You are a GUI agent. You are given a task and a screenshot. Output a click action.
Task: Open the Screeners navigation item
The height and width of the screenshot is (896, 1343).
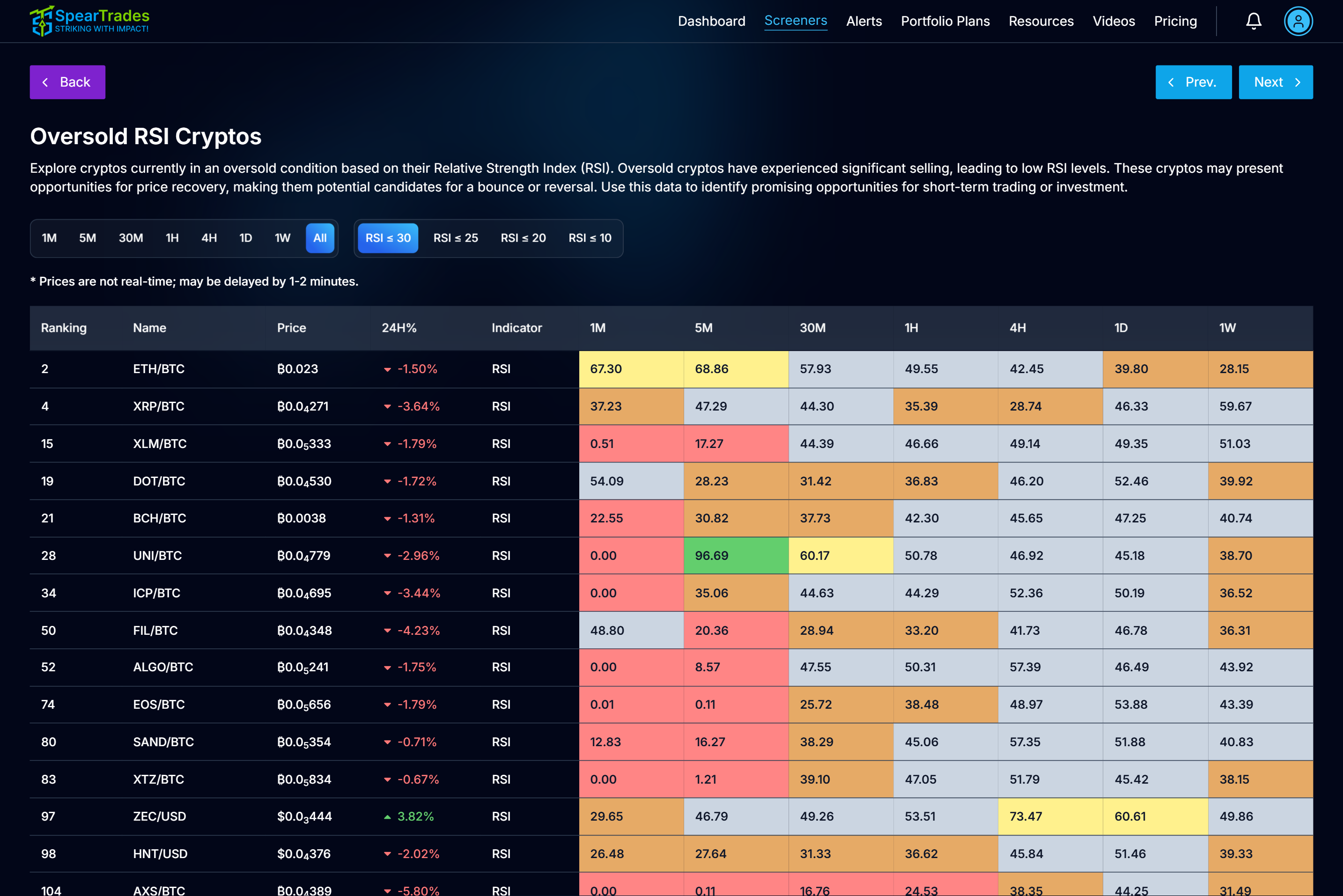click(796, 21)
